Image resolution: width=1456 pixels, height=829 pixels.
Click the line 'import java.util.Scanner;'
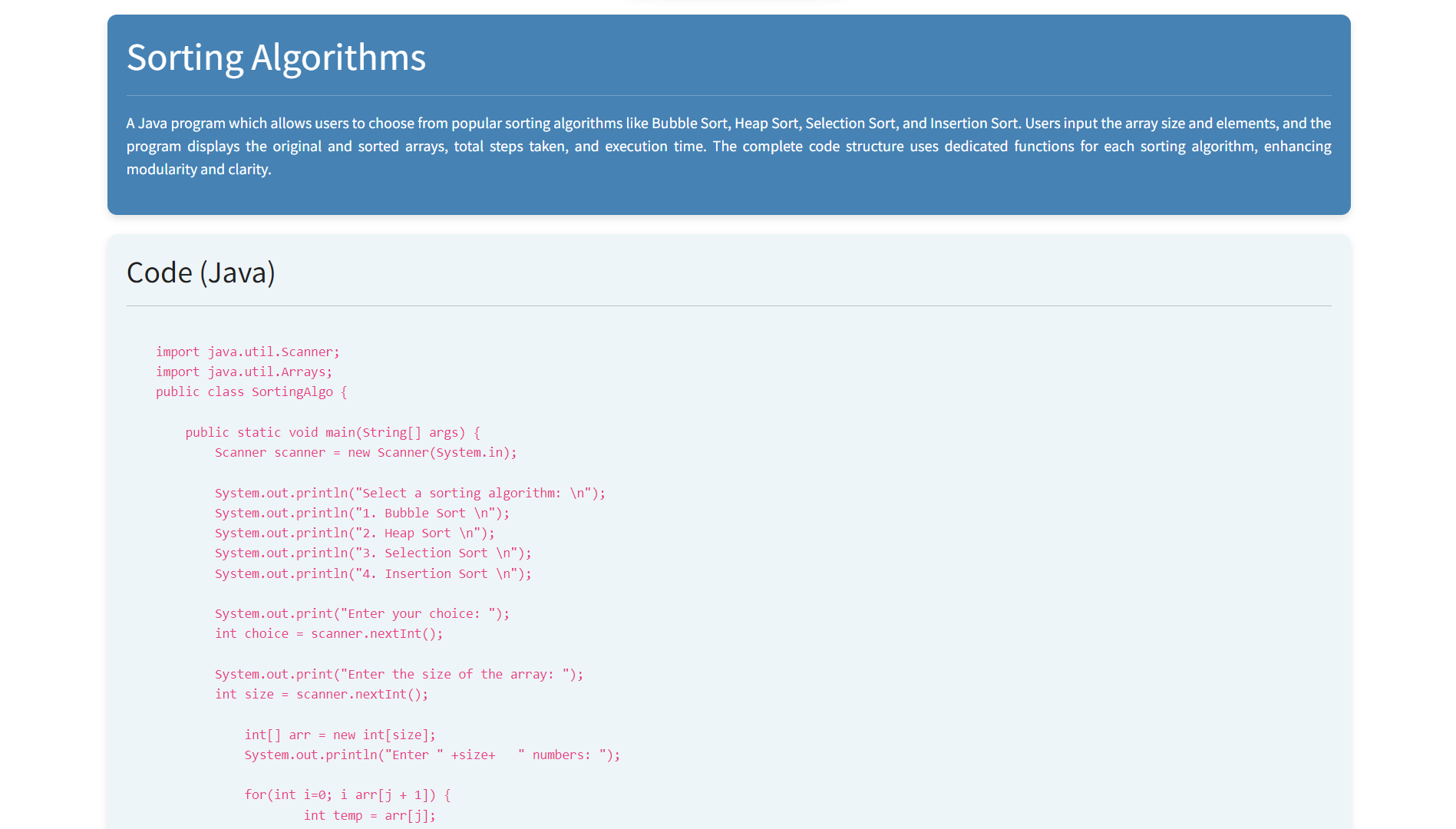click(247, 352)
